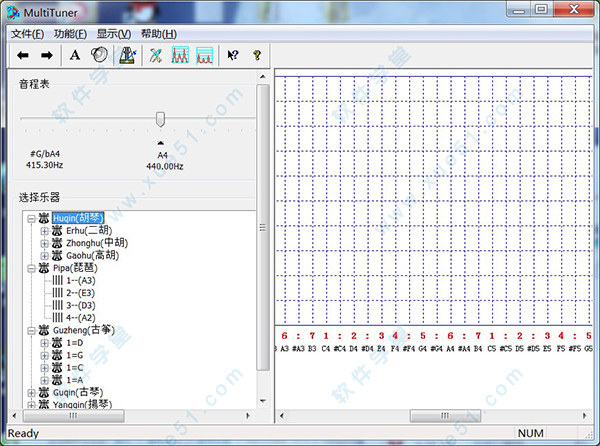Click the graph scroll-left arrow
Screen dimensions: 600x446
pos(282,415)
